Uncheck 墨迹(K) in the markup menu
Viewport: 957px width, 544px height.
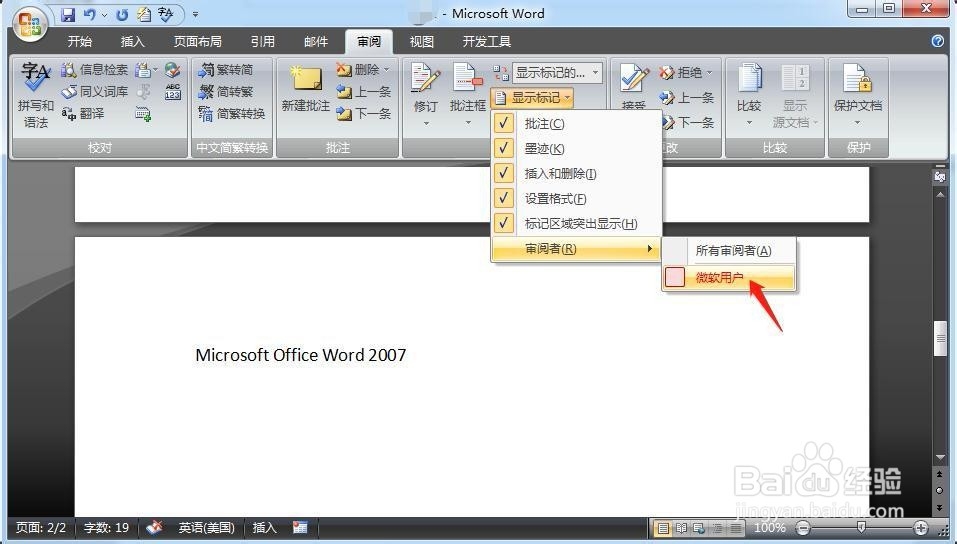pos(576,149)
